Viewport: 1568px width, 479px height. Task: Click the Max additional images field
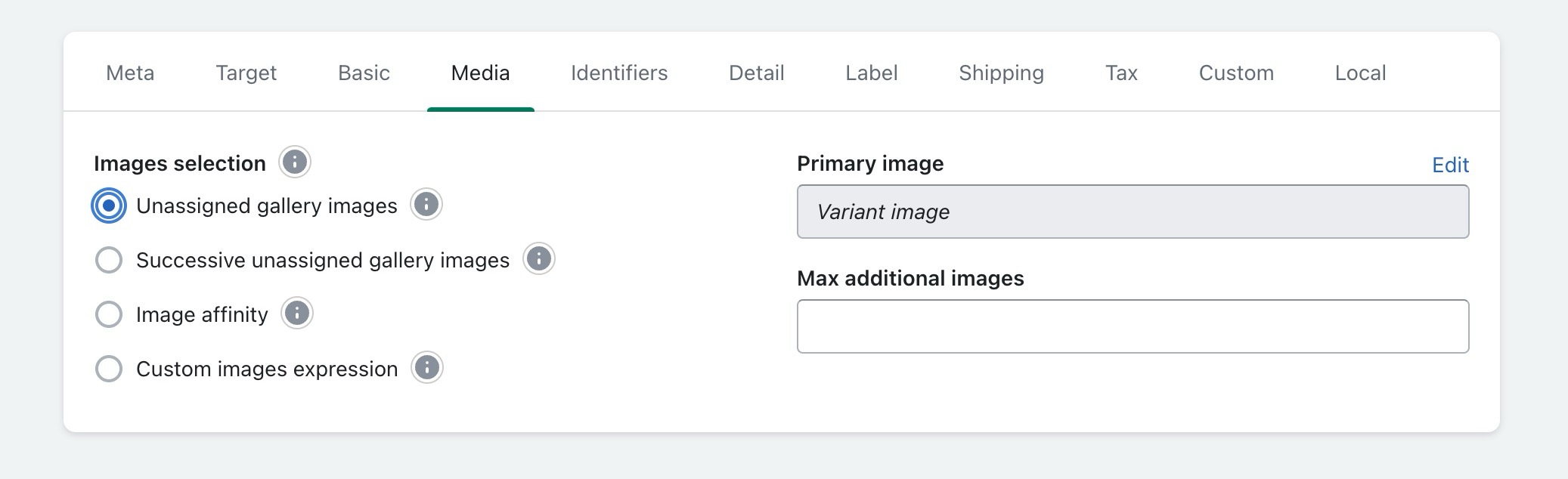(x=1131, y=326)
